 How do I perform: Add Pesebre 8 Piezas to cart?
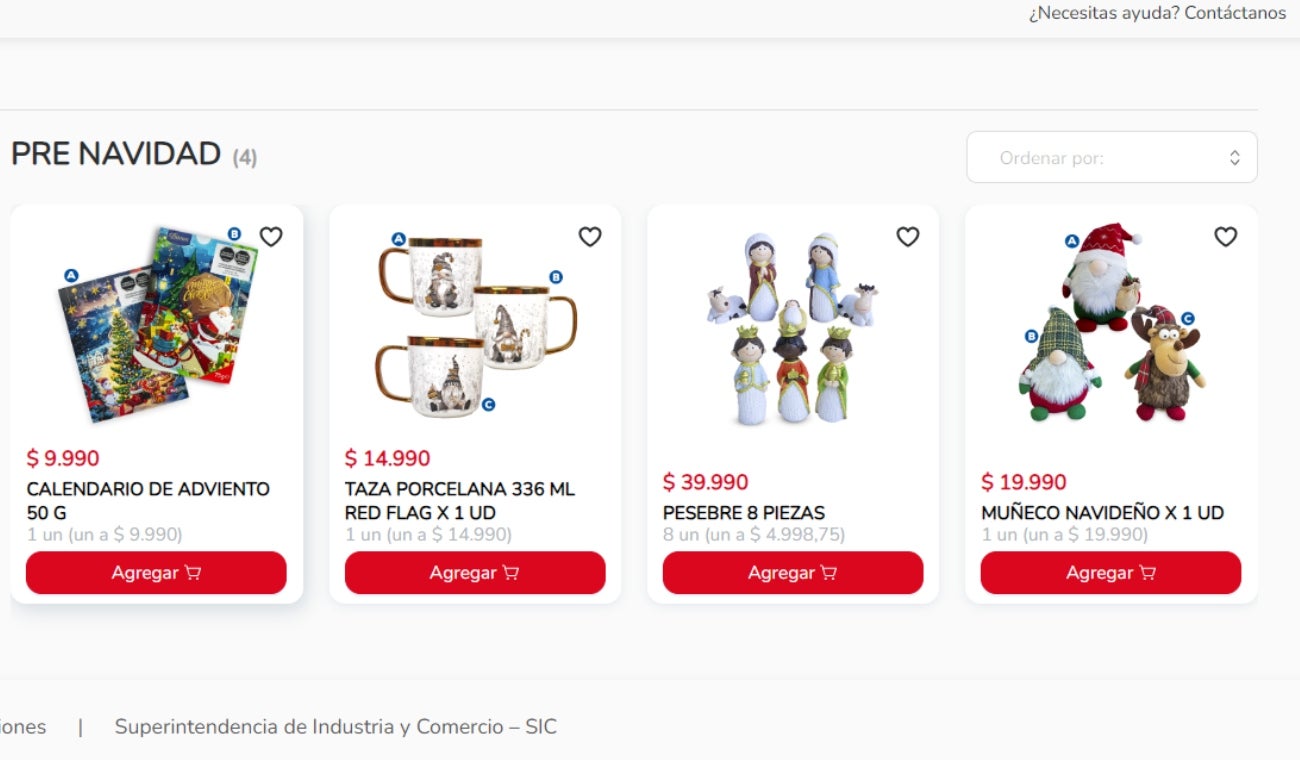792,573
